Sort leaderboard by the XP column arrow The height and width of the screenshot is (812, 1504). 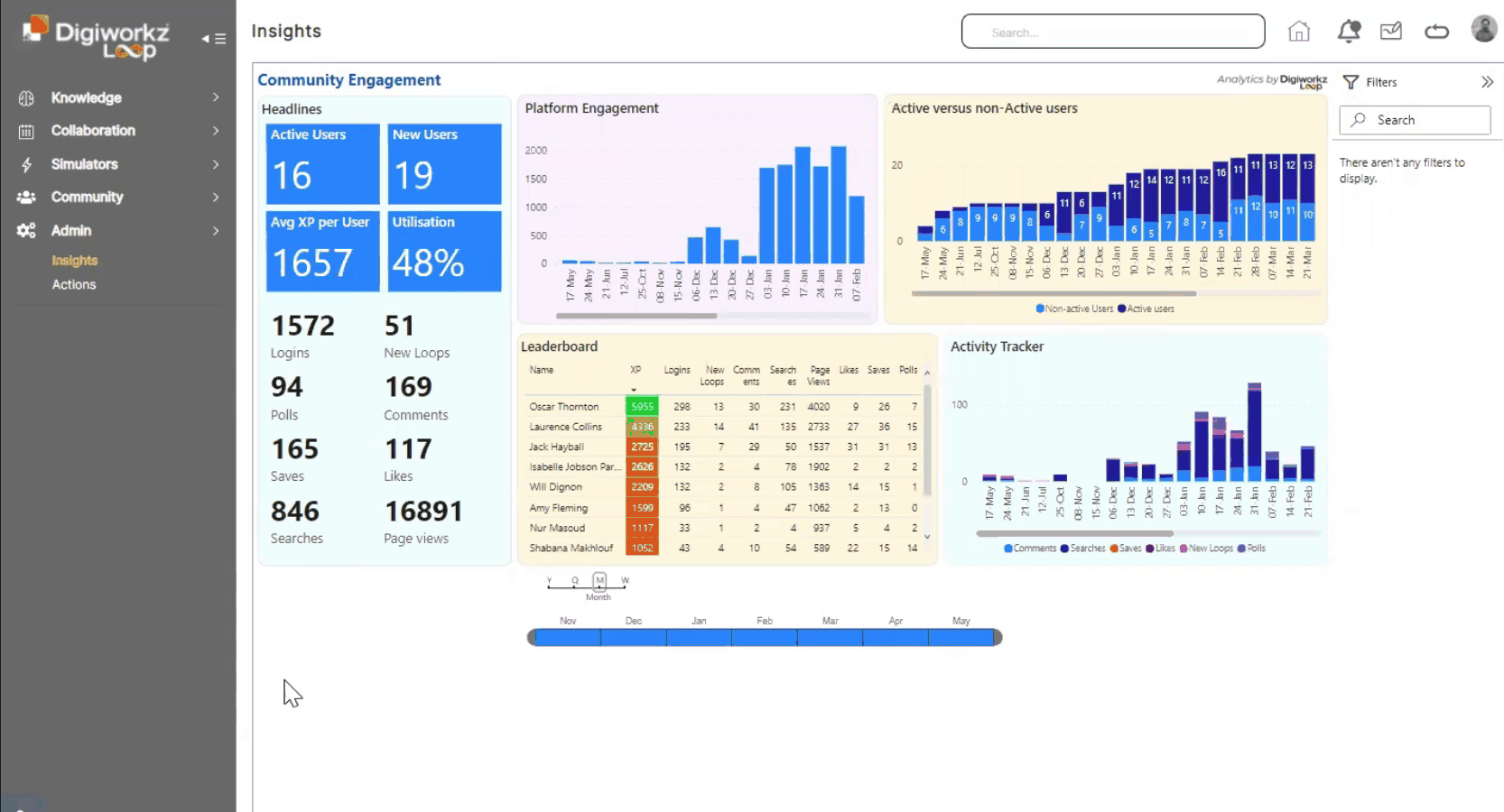[x=634, y=390]
